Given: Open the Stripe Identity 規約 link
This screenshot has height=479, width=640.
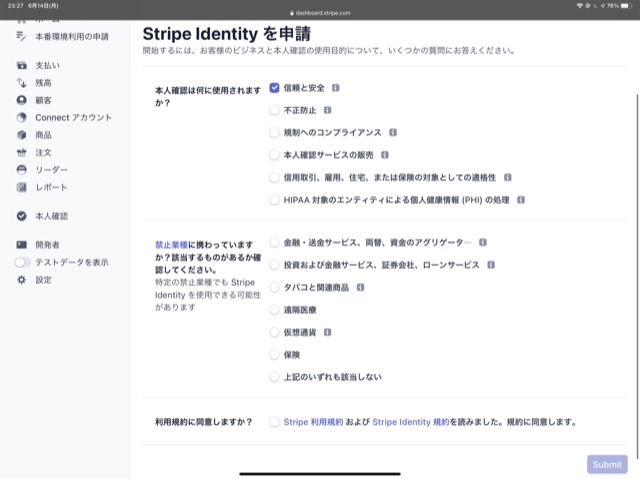Looking at the screenshot, I should coord(411,423).
